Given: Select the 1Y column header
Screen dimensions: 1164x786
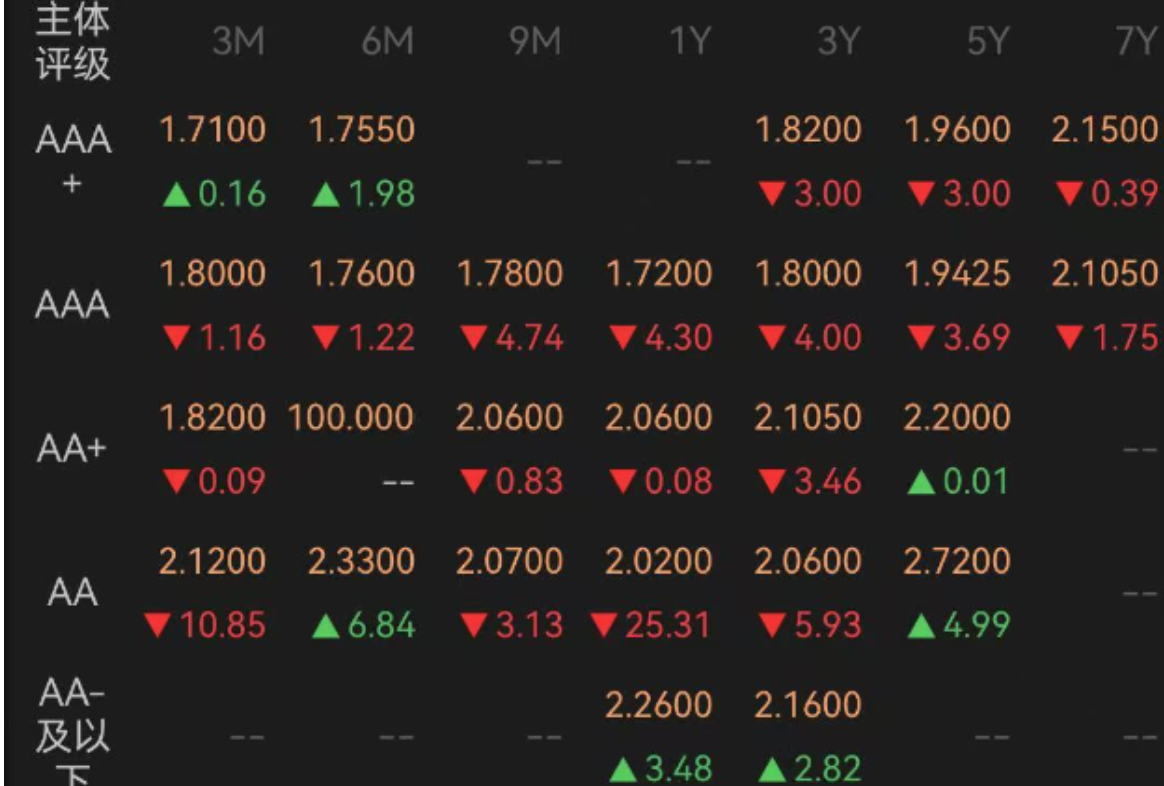Looking at the screenshot, I should pyautogui.click(x=690, y=40).
